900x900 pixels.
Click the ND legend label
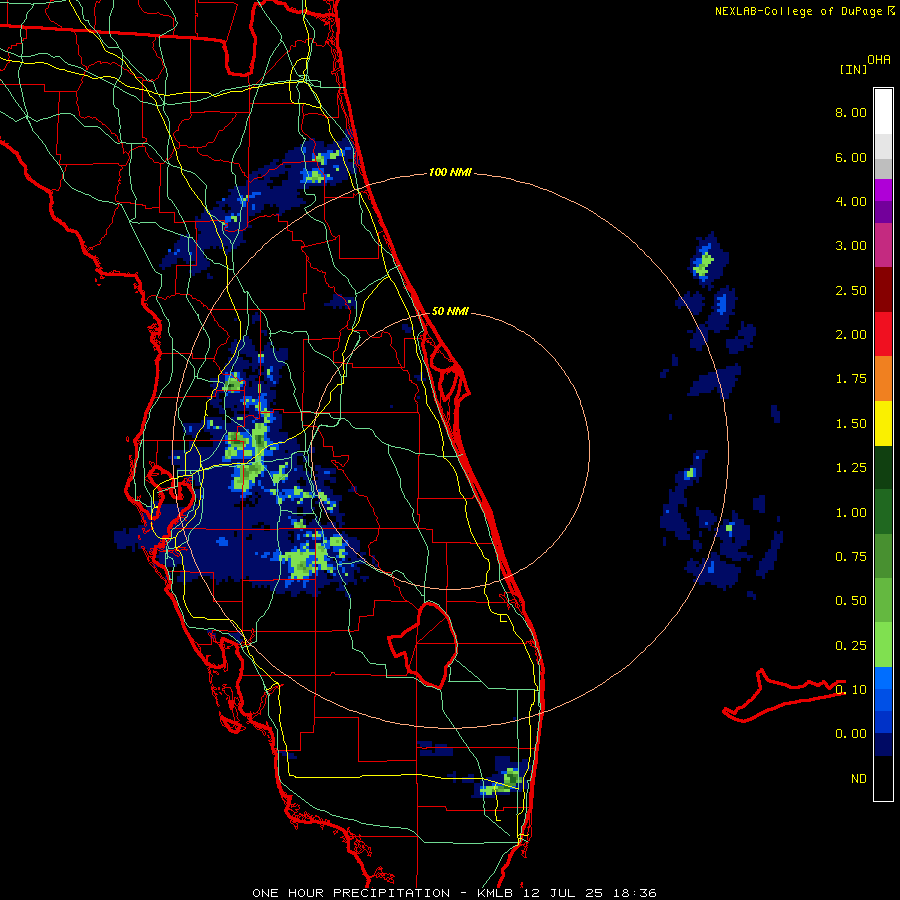[859, 779]
